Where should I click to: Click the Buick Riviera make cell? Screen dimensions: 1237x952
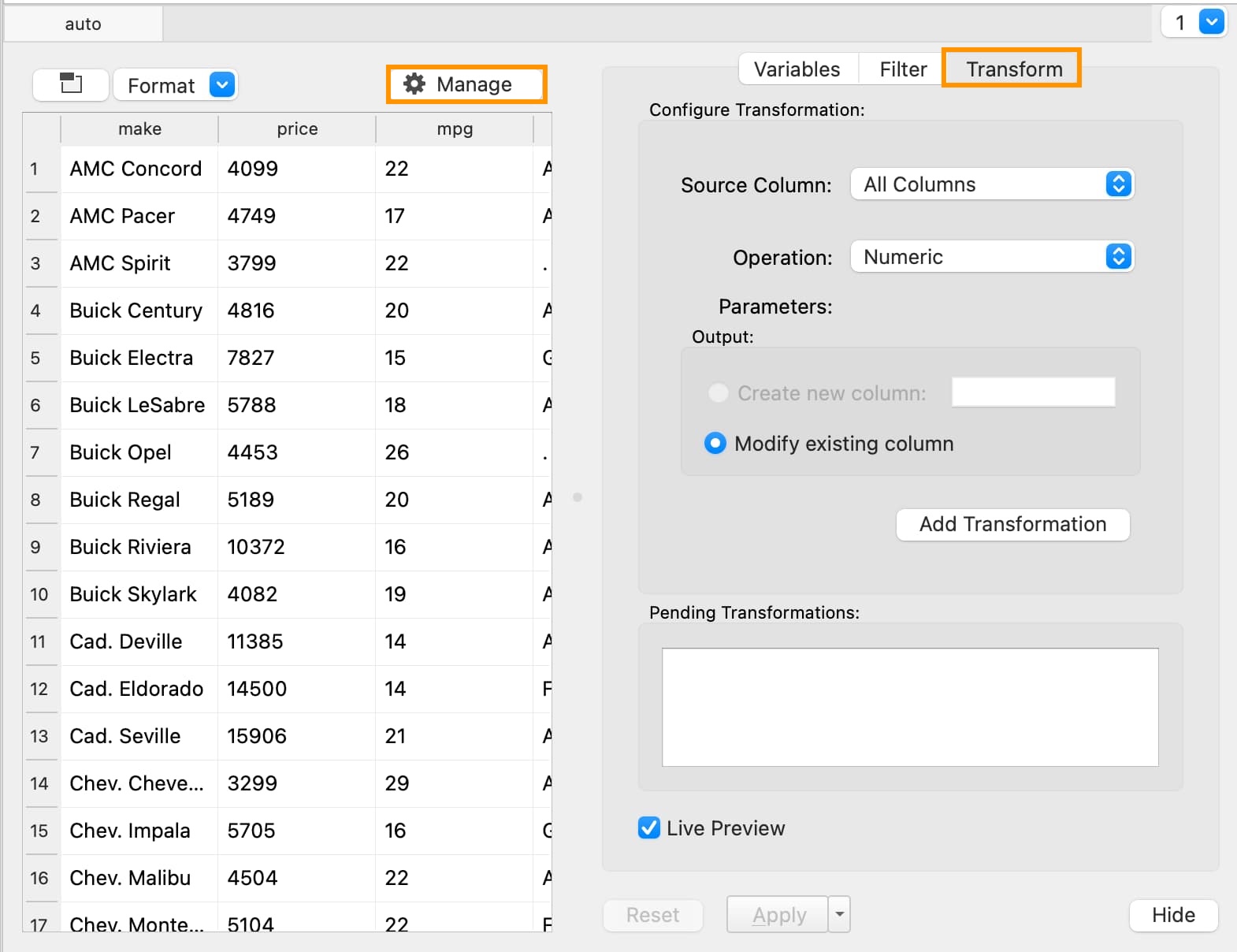click(131, 547)
